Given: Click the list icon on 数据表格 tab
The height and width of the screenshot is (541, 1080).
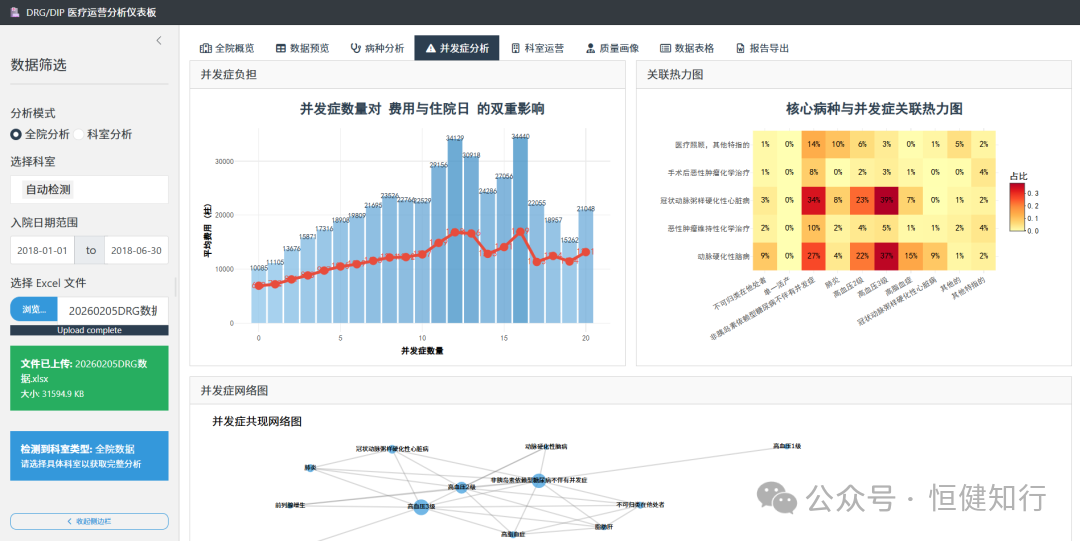Looking at the screenshot, I should pos(665,48).
